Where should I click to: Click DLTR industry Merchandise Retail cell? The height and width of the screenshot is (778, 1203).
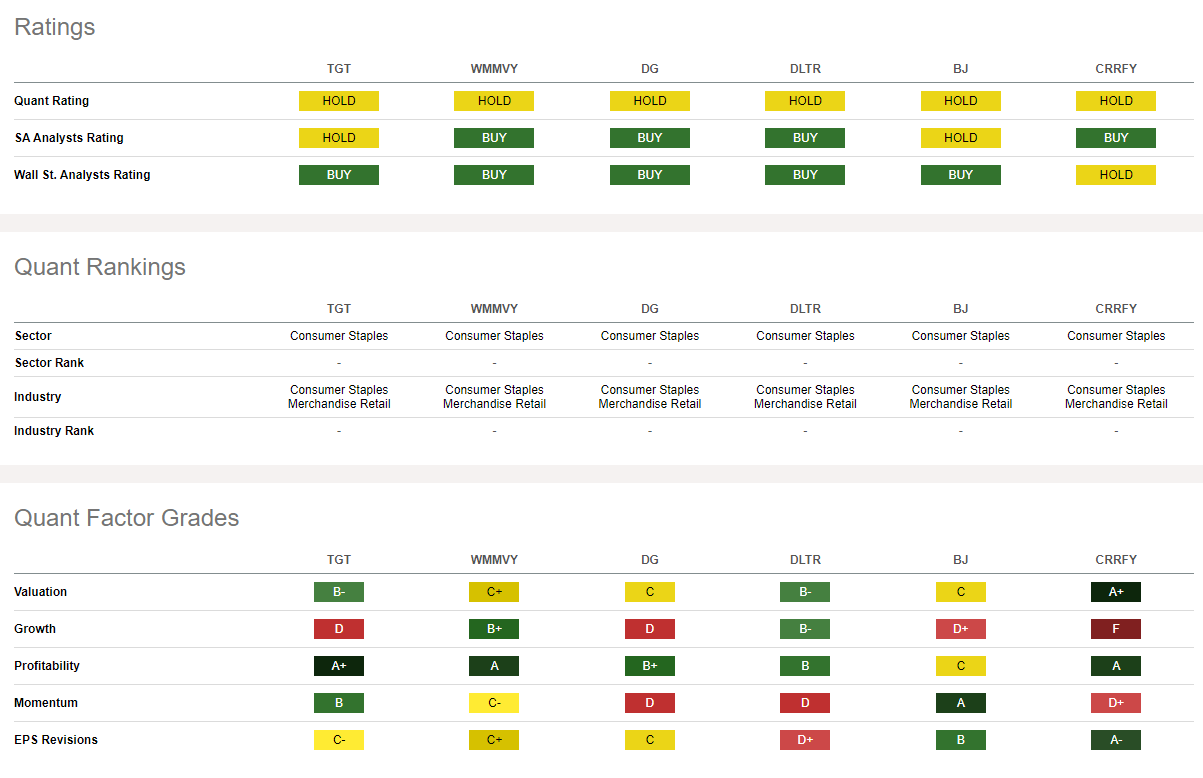pos(805,397)
